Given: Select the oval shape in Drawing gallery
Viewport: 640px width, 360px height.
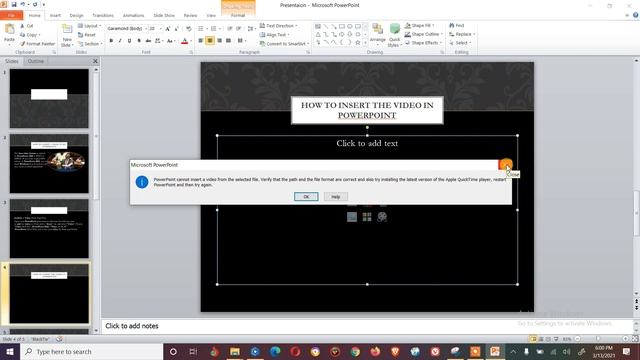Looking at the screenshot, I should [x=350, y=27].
